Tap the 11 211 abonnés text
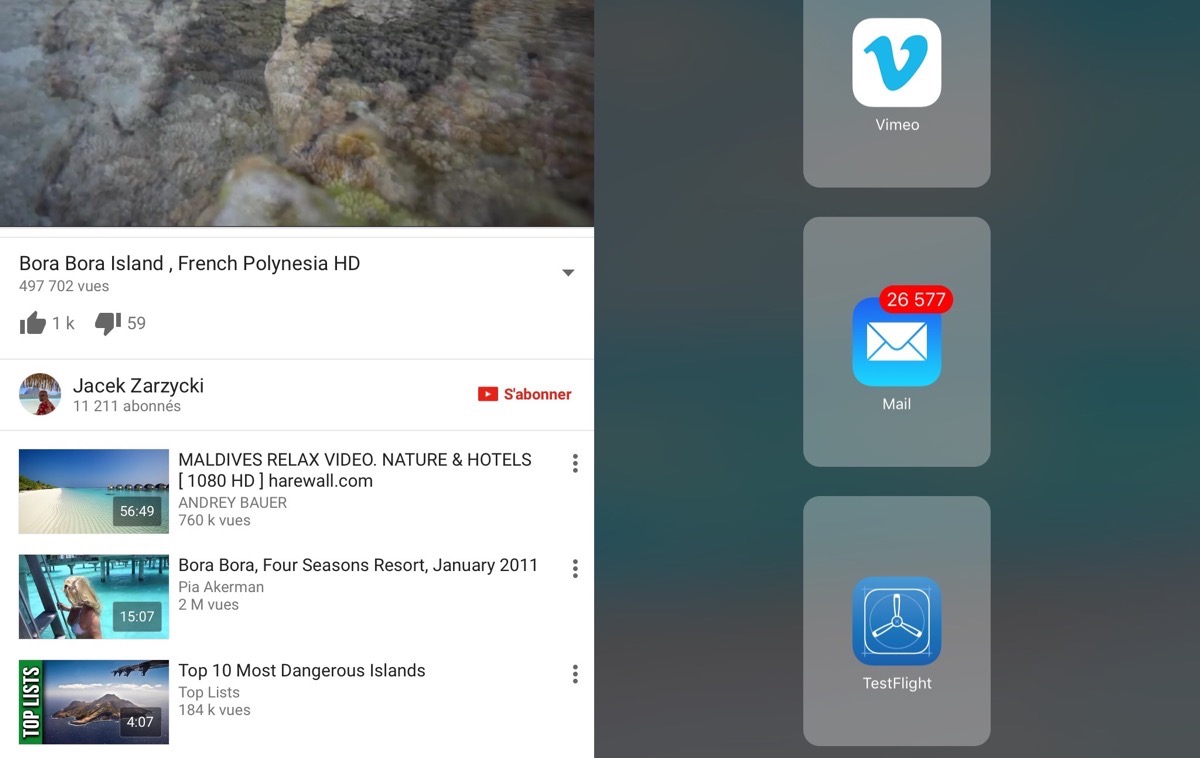The image size is (1200, 758). tap(127, 407)
